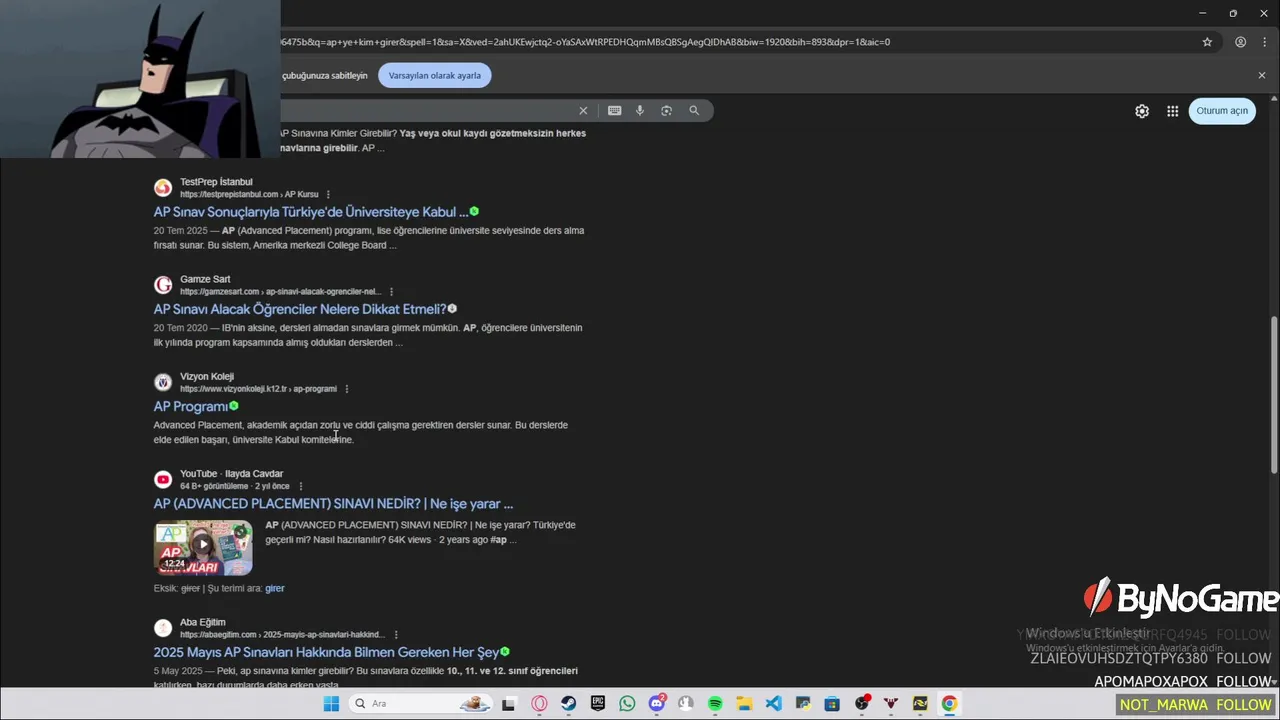
Task: Open Visual Studio Code from the taskbar
Action: pos(774,704)
